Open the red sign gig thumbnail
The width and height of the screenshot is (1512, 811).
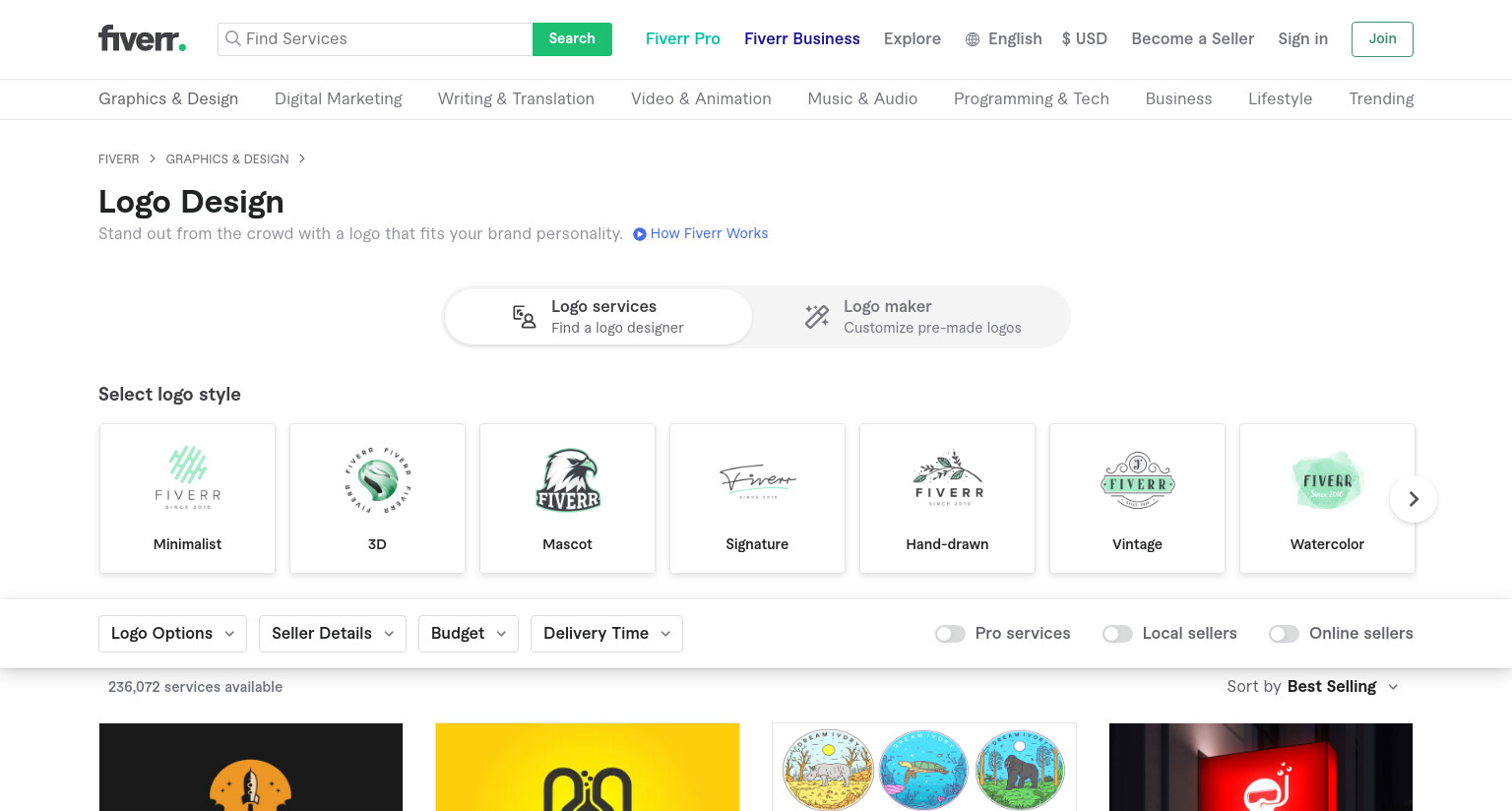point(1261,768)
